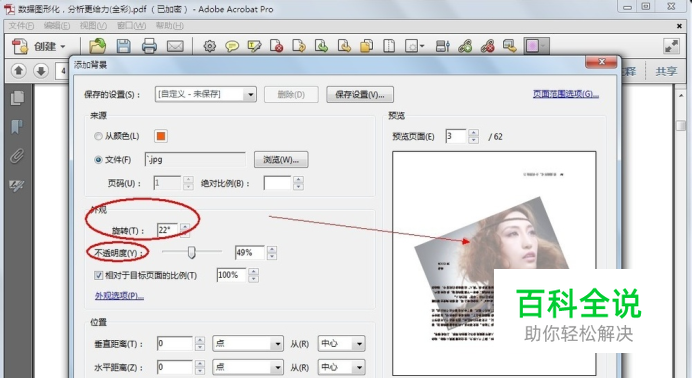Click the file path field showing .jpg
Screen dimensions: 692x378
(x=195, y=160)
